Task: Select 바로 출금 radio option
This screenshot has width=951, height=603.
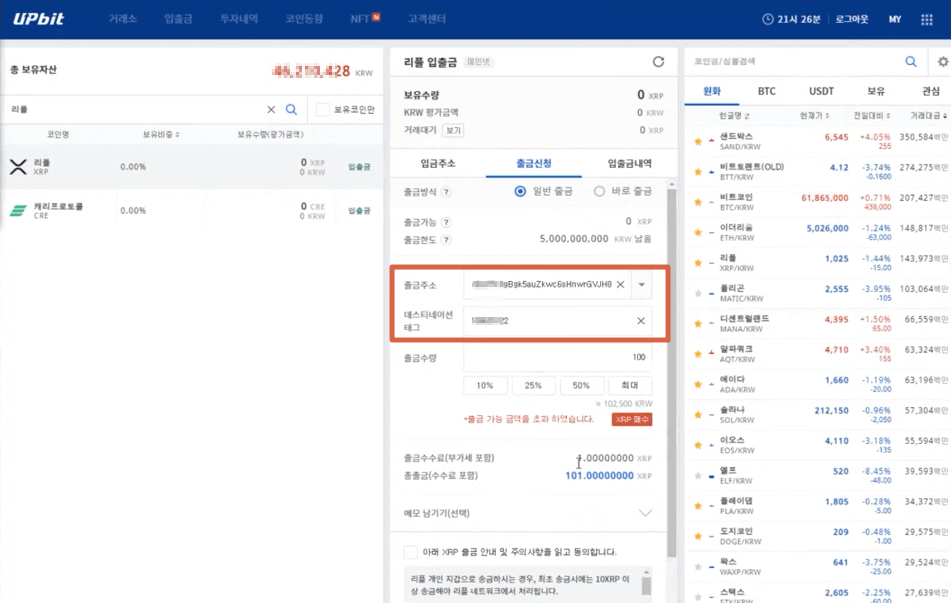Action: (599, 191)
